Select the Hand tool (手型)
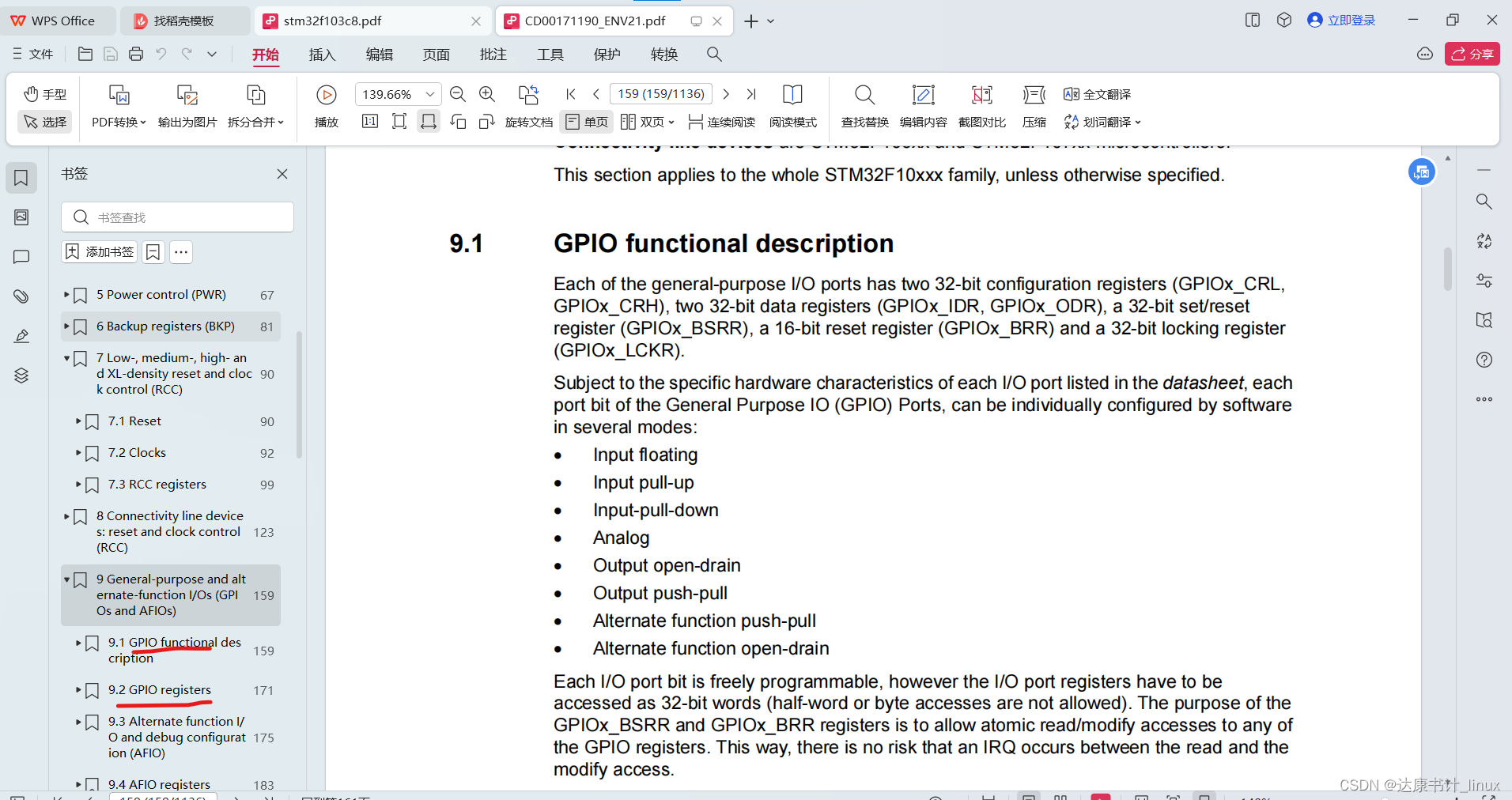 point(45,94)
